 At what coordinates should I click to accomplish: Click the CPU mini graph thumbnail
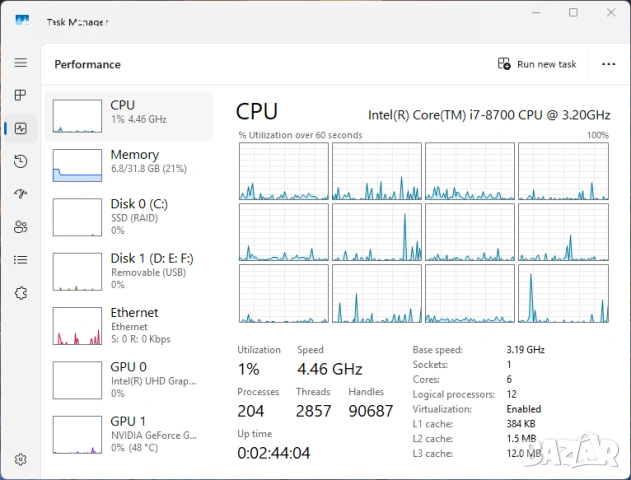(x=77, y=116)
